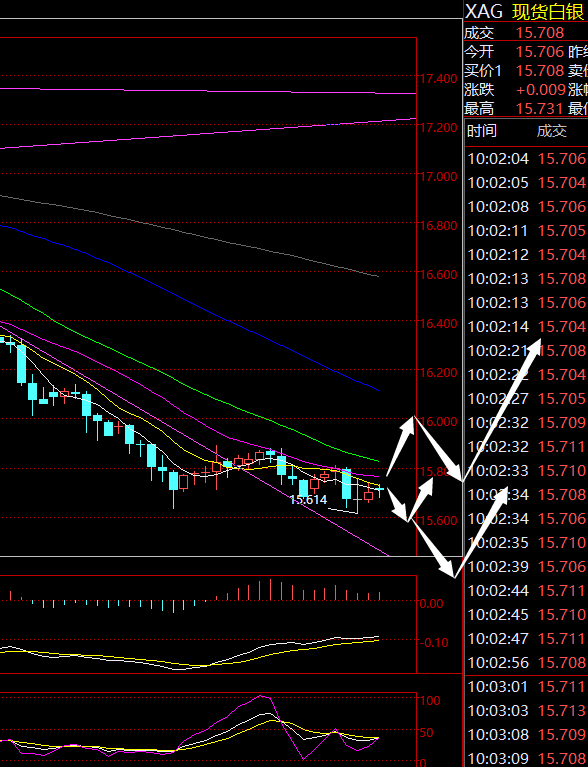Click the 涨跌 change value +0.009
Screen dimensions: 588x767
pos(541,90)
